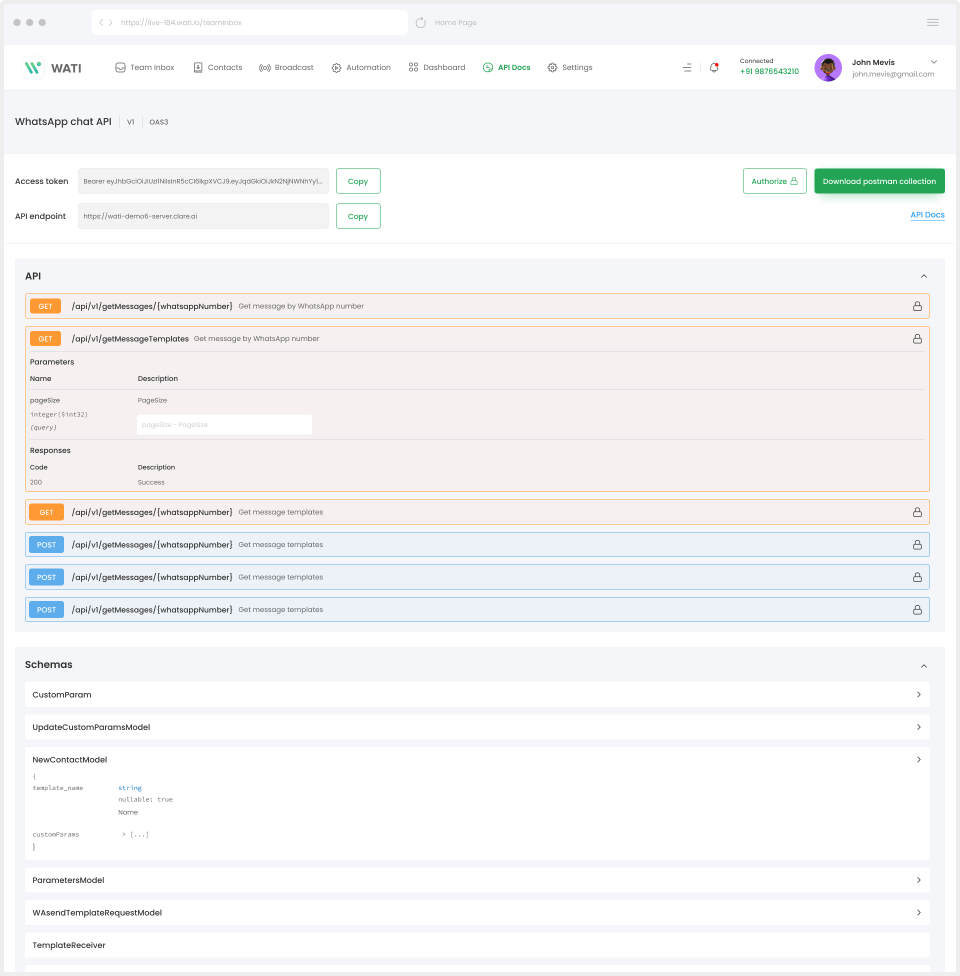Image resolution: width=960 pixels, height=976 pixels.
Task: Switch to the Dashboard page
Action: click(x=437, y=67)
